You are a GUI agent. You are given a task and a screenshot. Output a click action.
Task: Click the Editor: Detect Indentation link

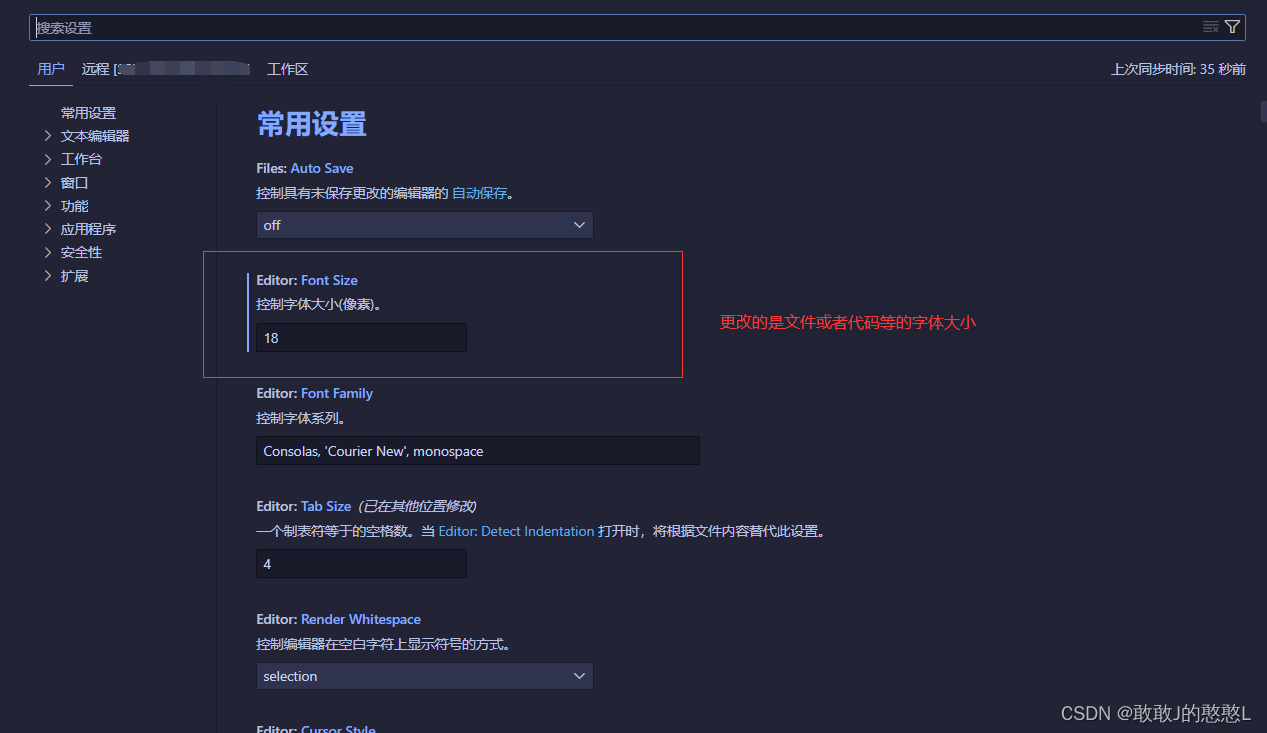coord(516,531)
